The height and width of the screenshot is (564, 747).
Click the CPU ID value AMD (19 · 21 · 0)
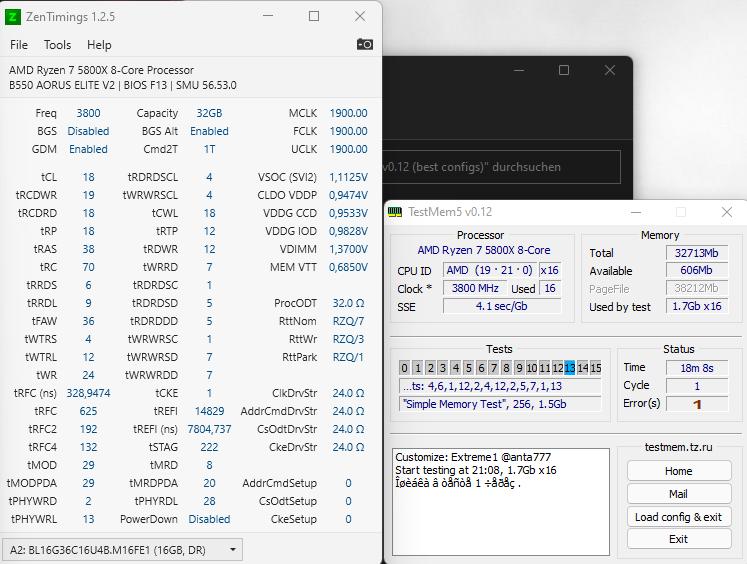(489, 270)
